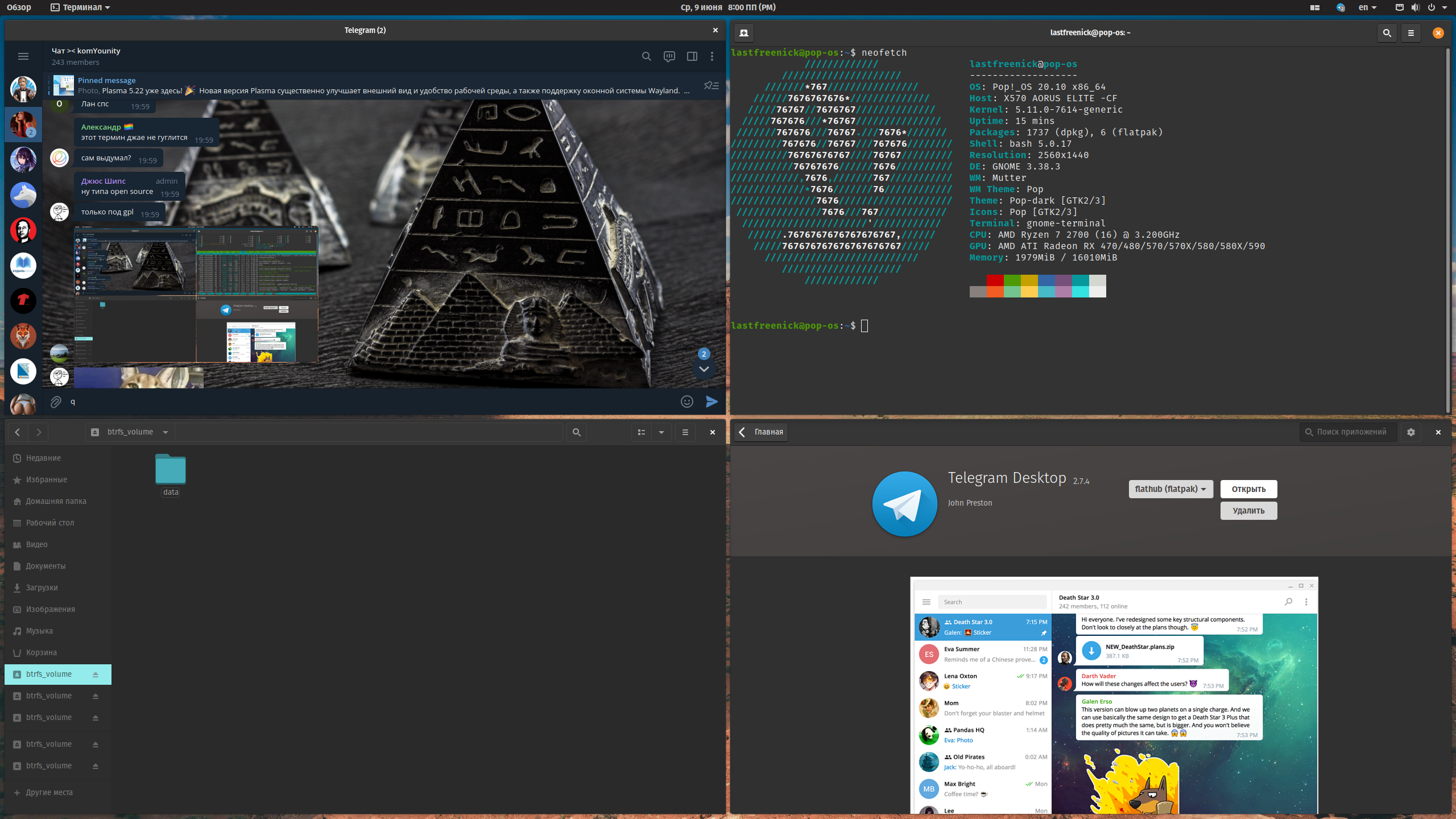Open Telegram hamburger menu
The image size is (1456, 819).
point(23,56)
